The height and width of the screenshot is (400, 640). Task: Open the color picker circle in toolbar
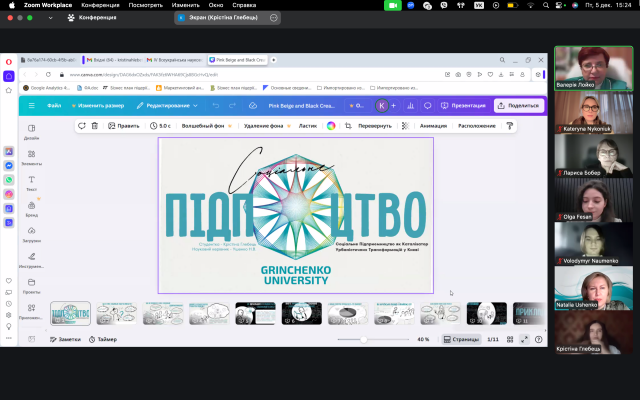(331, 126)
